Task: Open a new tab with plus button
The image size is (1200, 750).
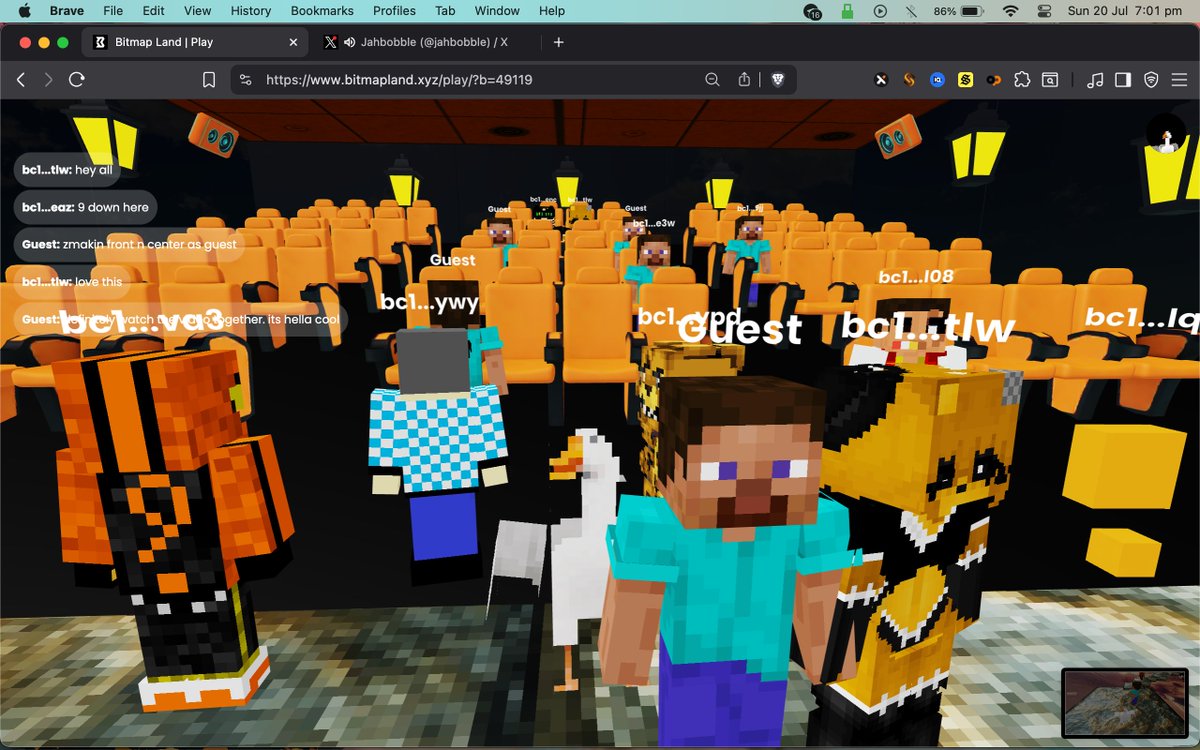Action: (559, 42)
